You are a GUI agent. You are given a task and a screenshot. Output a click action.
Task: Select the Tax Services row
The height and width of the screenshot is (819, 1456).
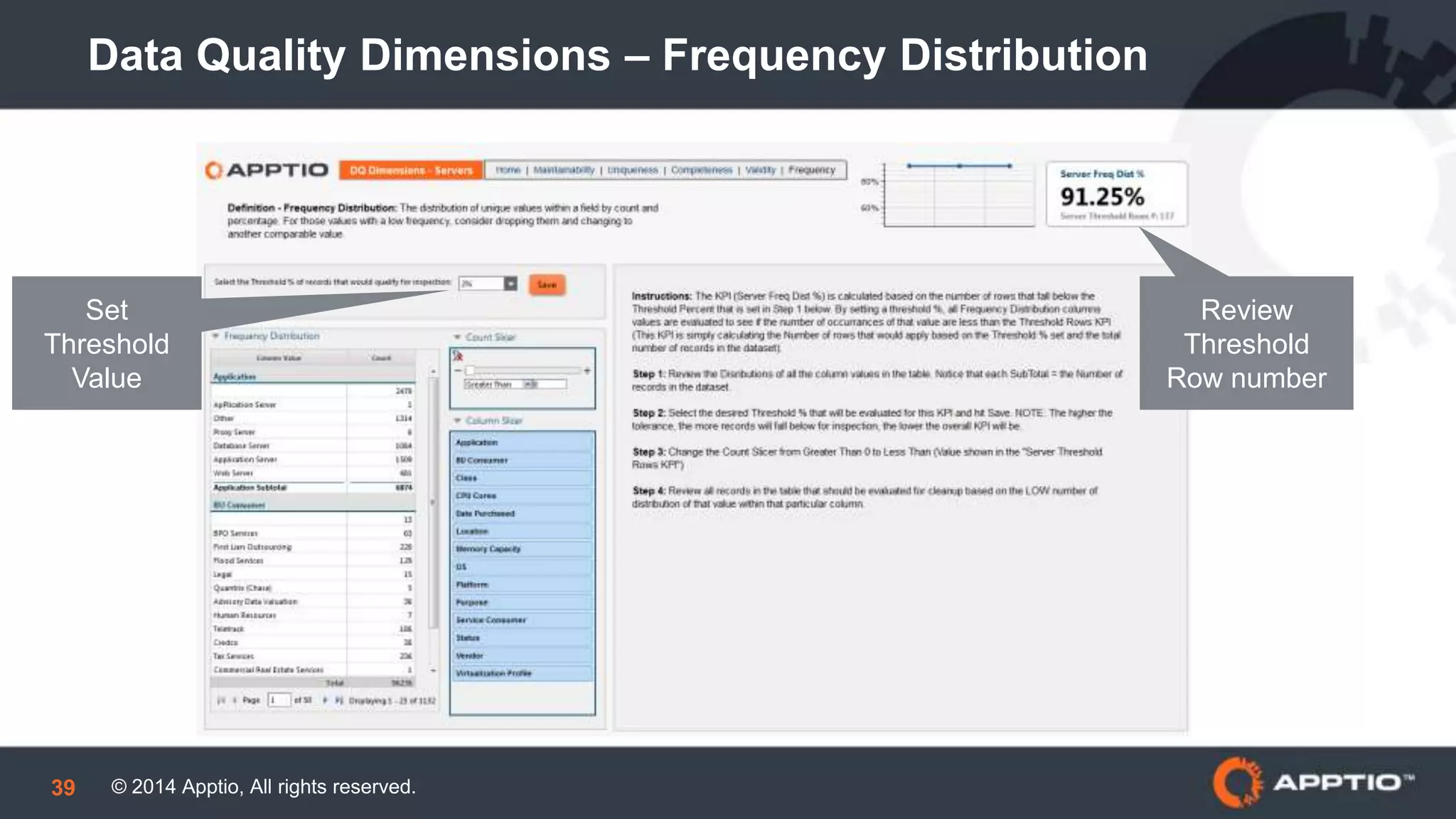coord(313,656)
